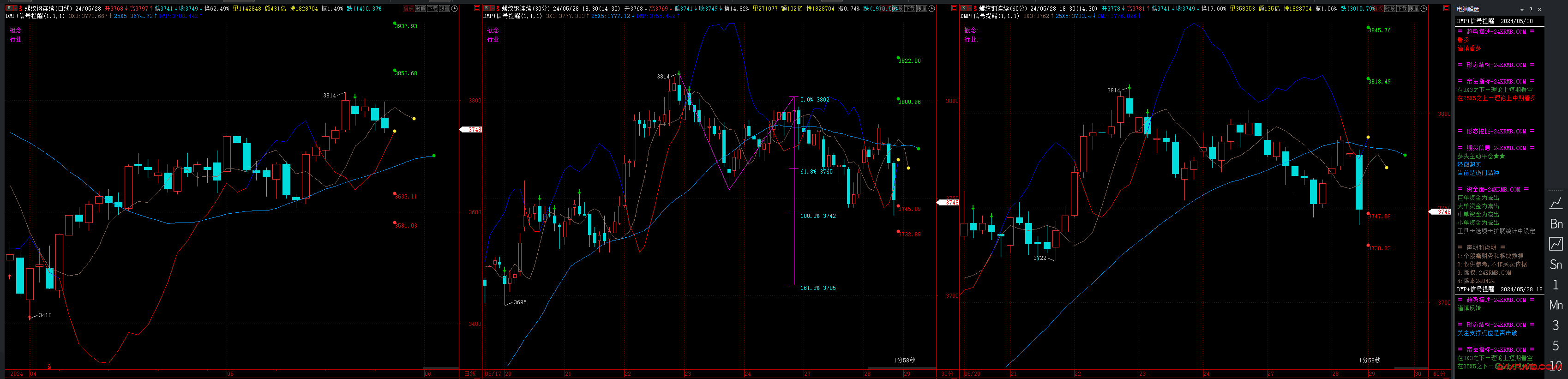Click the DMP+信号提醒(1,1,1) indicator label on the daily chart
Viewport: 1568px width, 379px height.
[35, 16]
